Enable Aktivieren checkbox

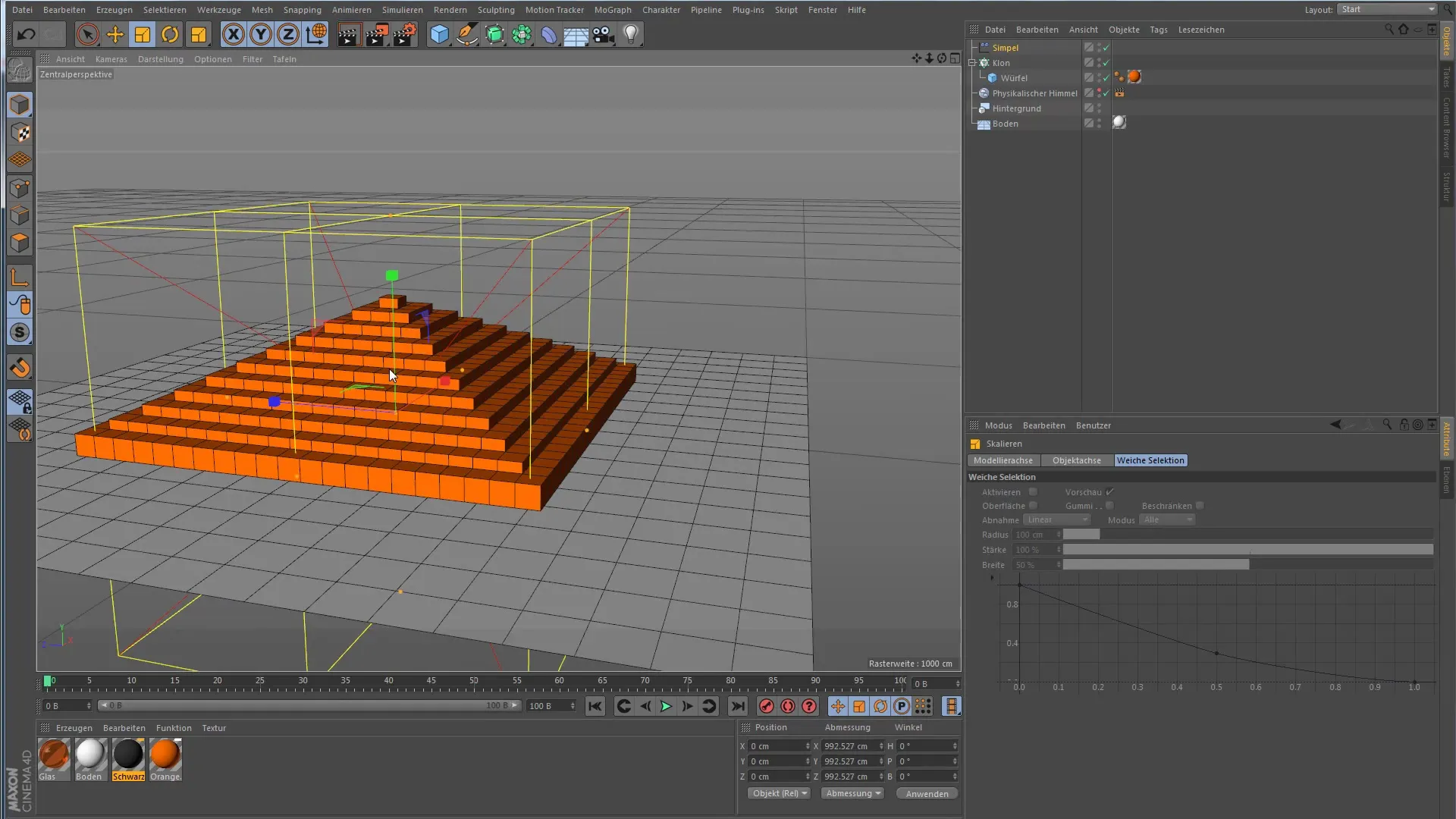tap(1033, 492)
